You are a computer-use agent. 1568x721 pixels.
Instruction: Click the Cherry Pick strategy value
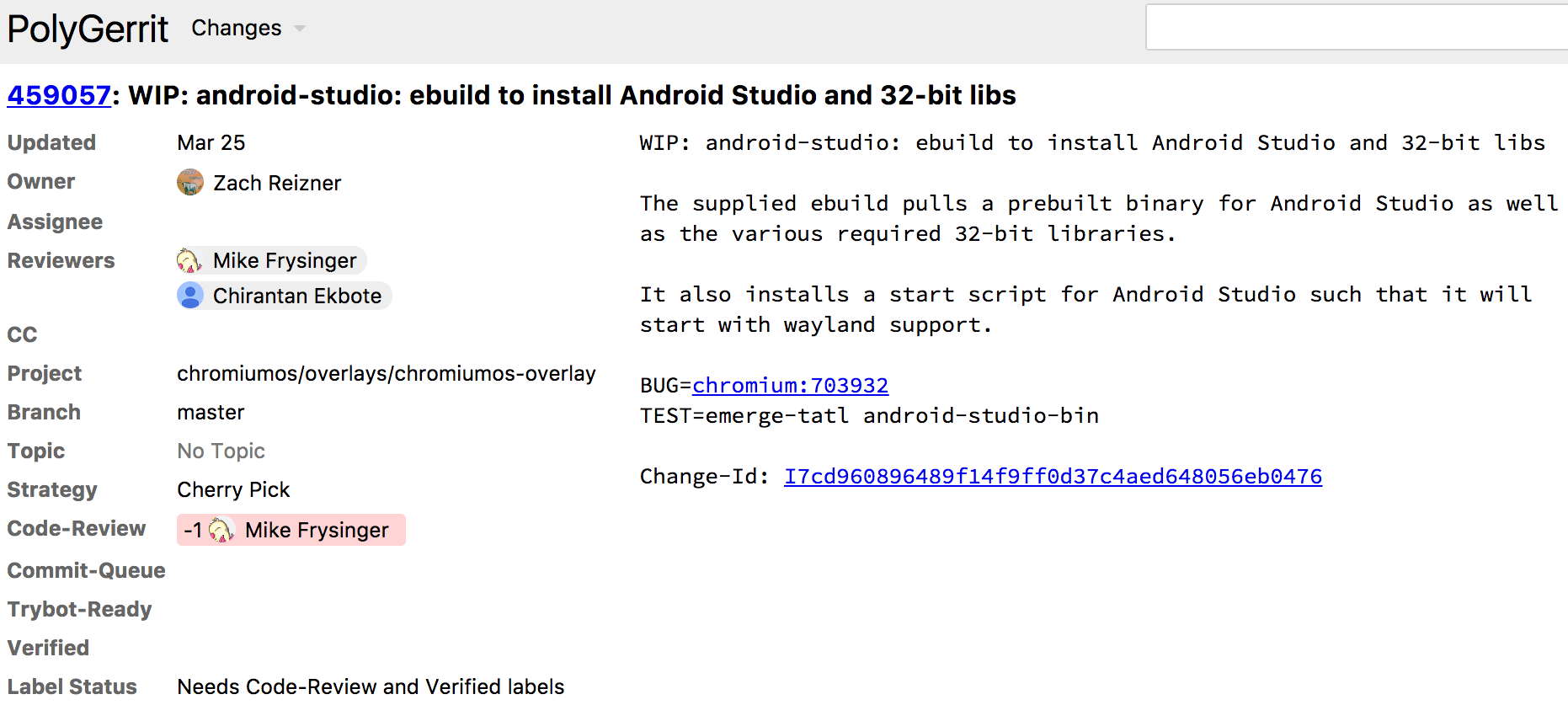pyautogui.click(x=233, y=490)
